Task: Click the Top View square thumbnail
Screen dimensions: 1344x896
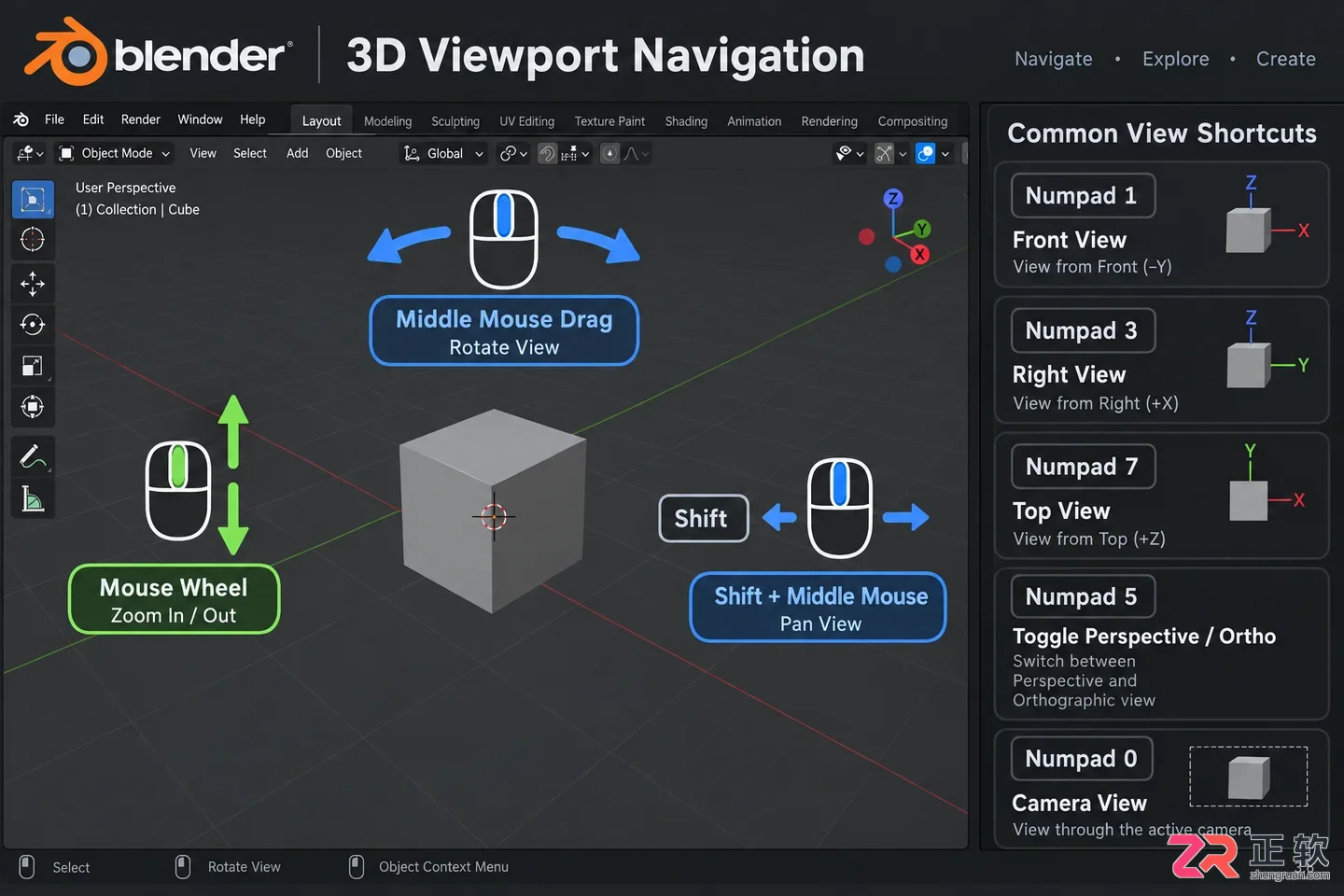Action: tap(1249, 501)
